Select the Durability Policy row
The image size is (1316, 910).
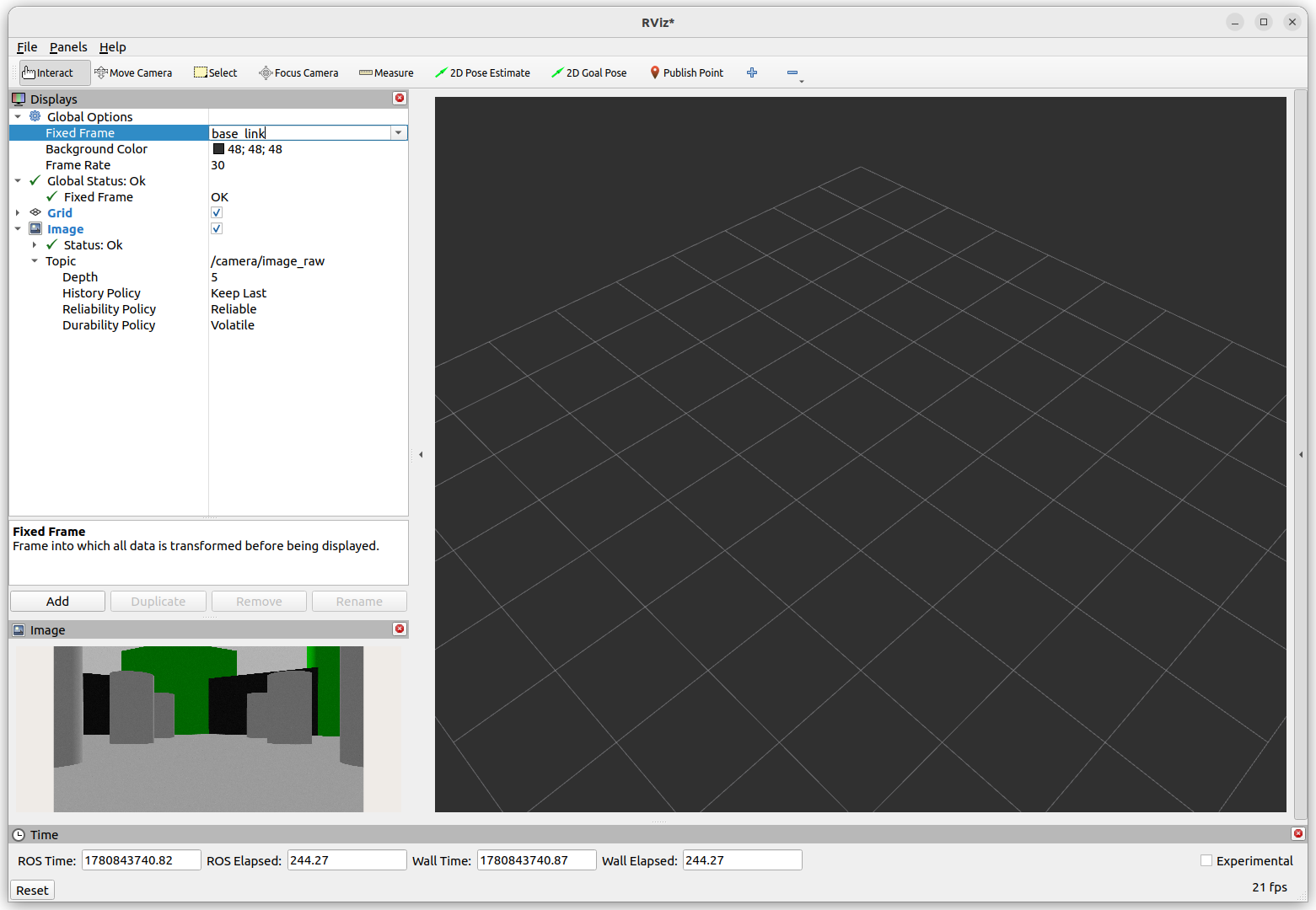click(208, 324)
